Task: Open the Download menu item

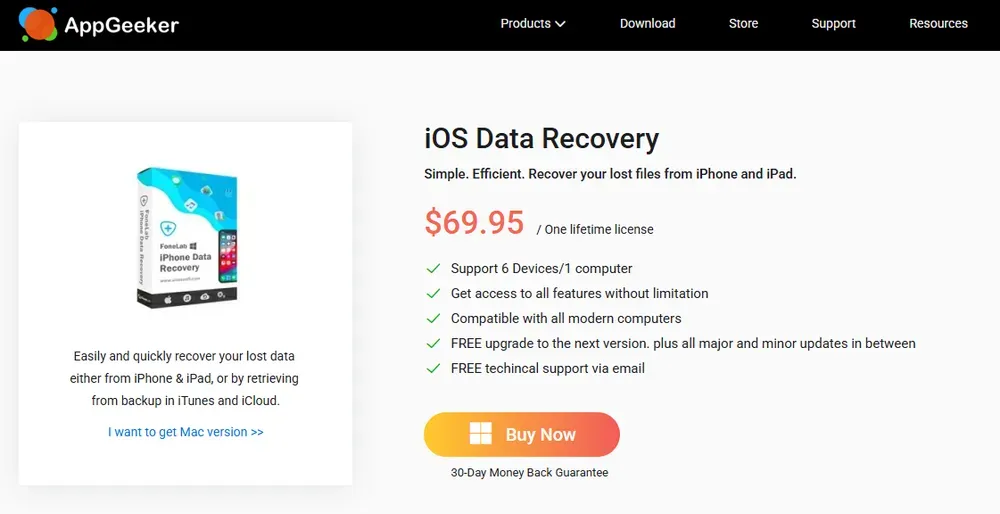Action: [x=647, y=24]
